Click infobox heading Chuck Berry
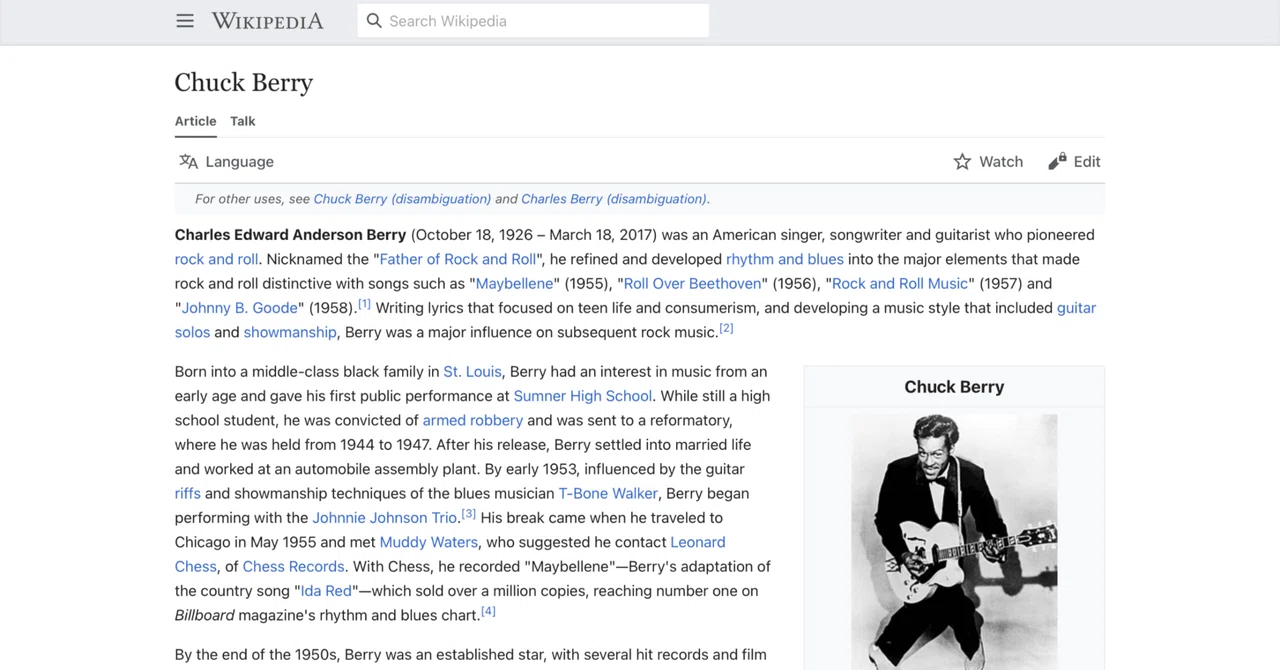This screenshot has height=670, width=1280. click(954, 387)
